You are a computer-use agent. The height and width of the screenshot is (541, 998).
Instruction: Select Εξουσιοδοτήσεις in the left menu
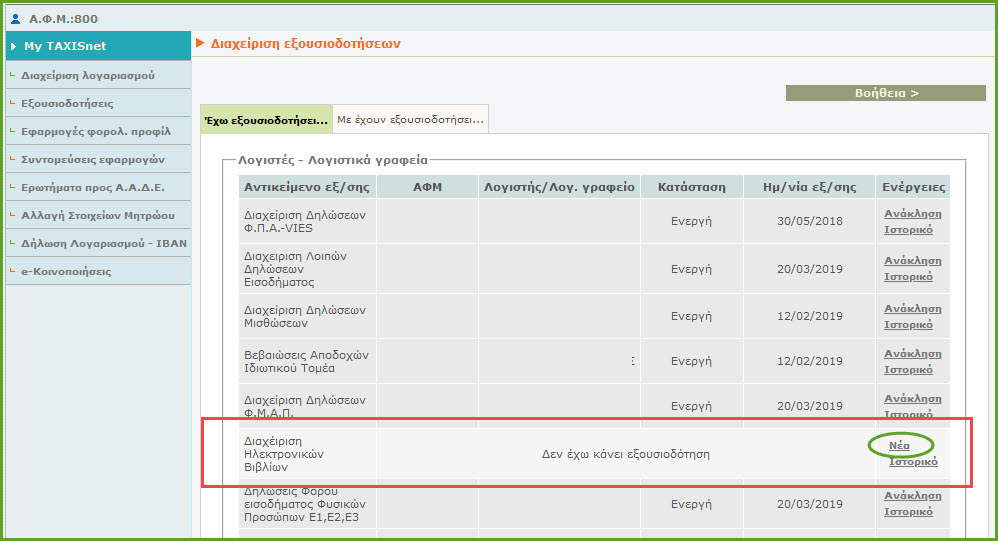point(67,103)
